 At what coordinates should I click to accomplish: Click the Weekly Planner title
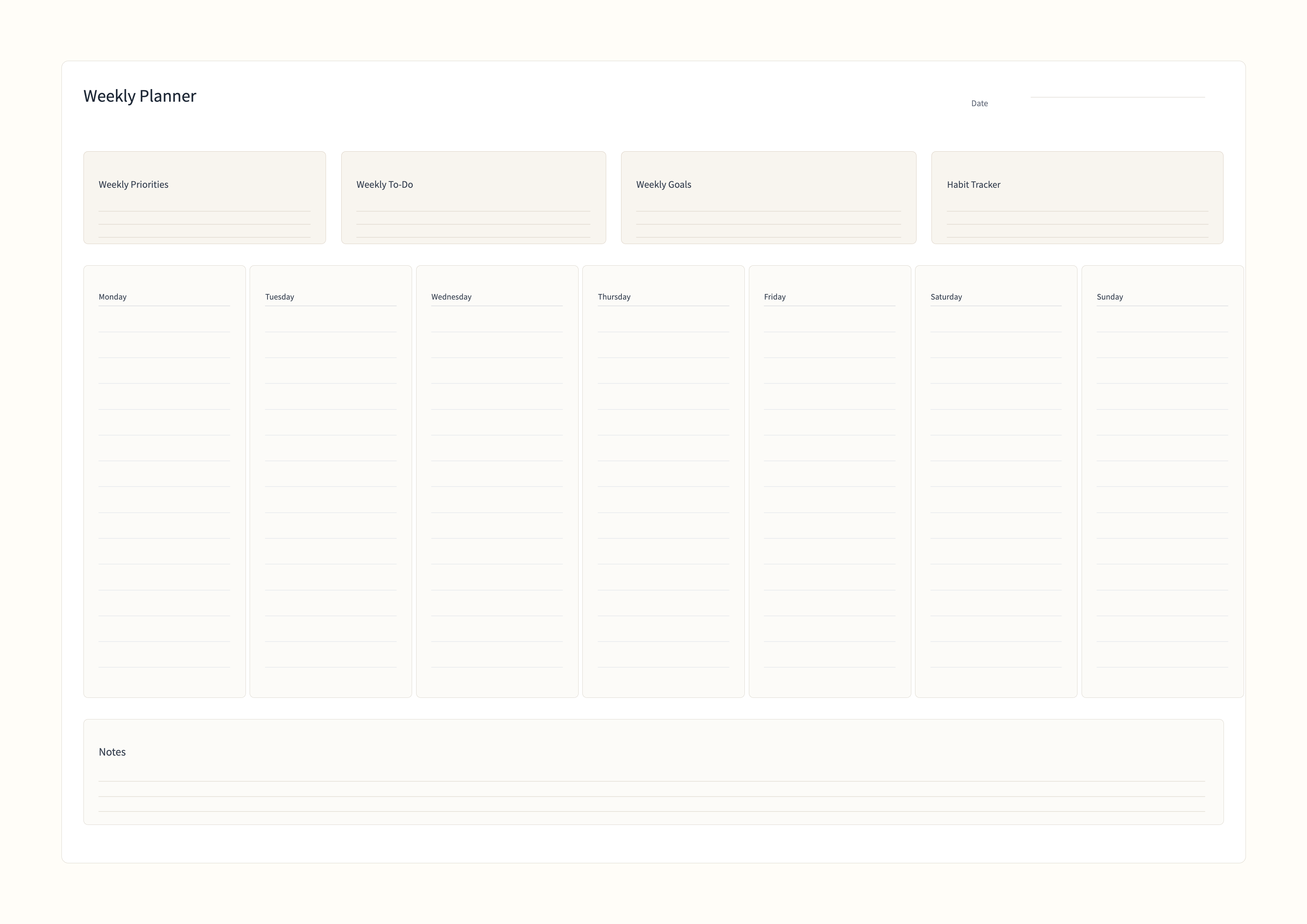[x=139, y=96]
